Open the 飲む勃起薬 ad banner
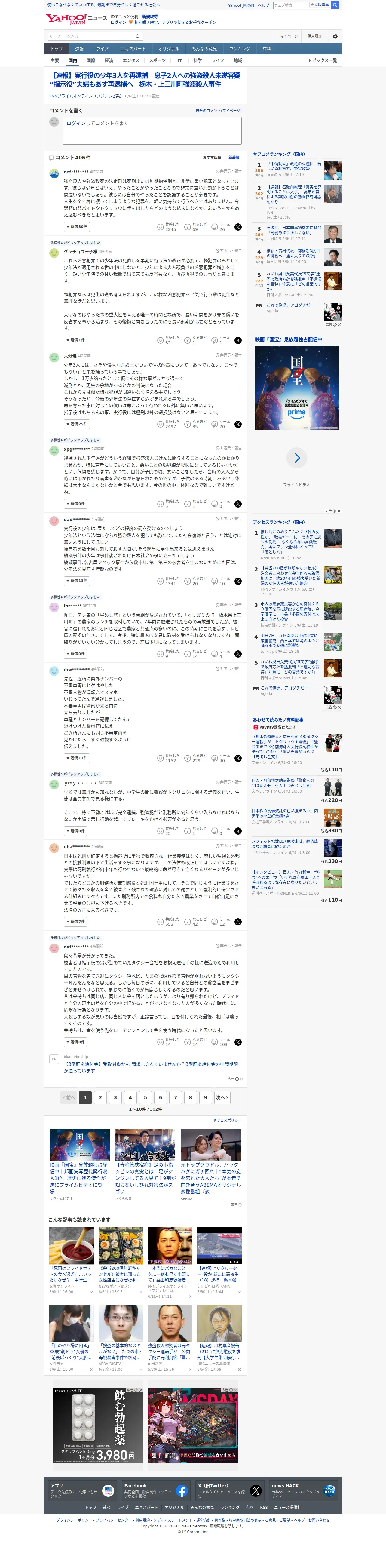 [99, 1425]
